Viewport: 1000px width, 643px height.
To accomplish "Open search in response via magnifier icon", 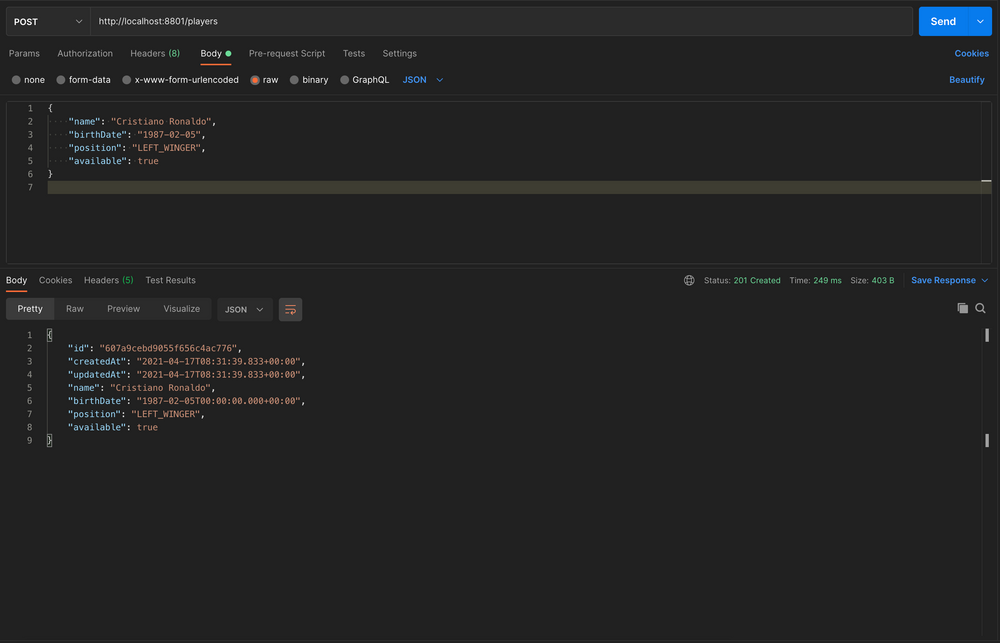I will (981, 310).
